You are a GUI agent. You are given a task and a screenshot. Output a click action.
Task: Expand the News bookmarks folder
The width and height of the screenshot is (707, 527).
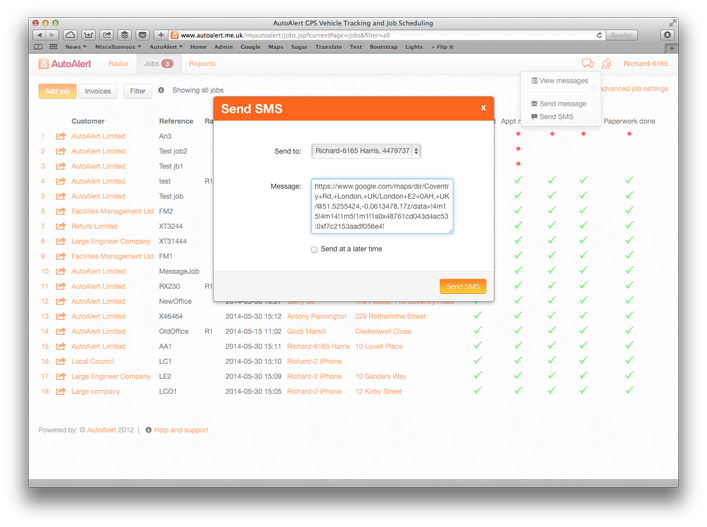[76, 47]
